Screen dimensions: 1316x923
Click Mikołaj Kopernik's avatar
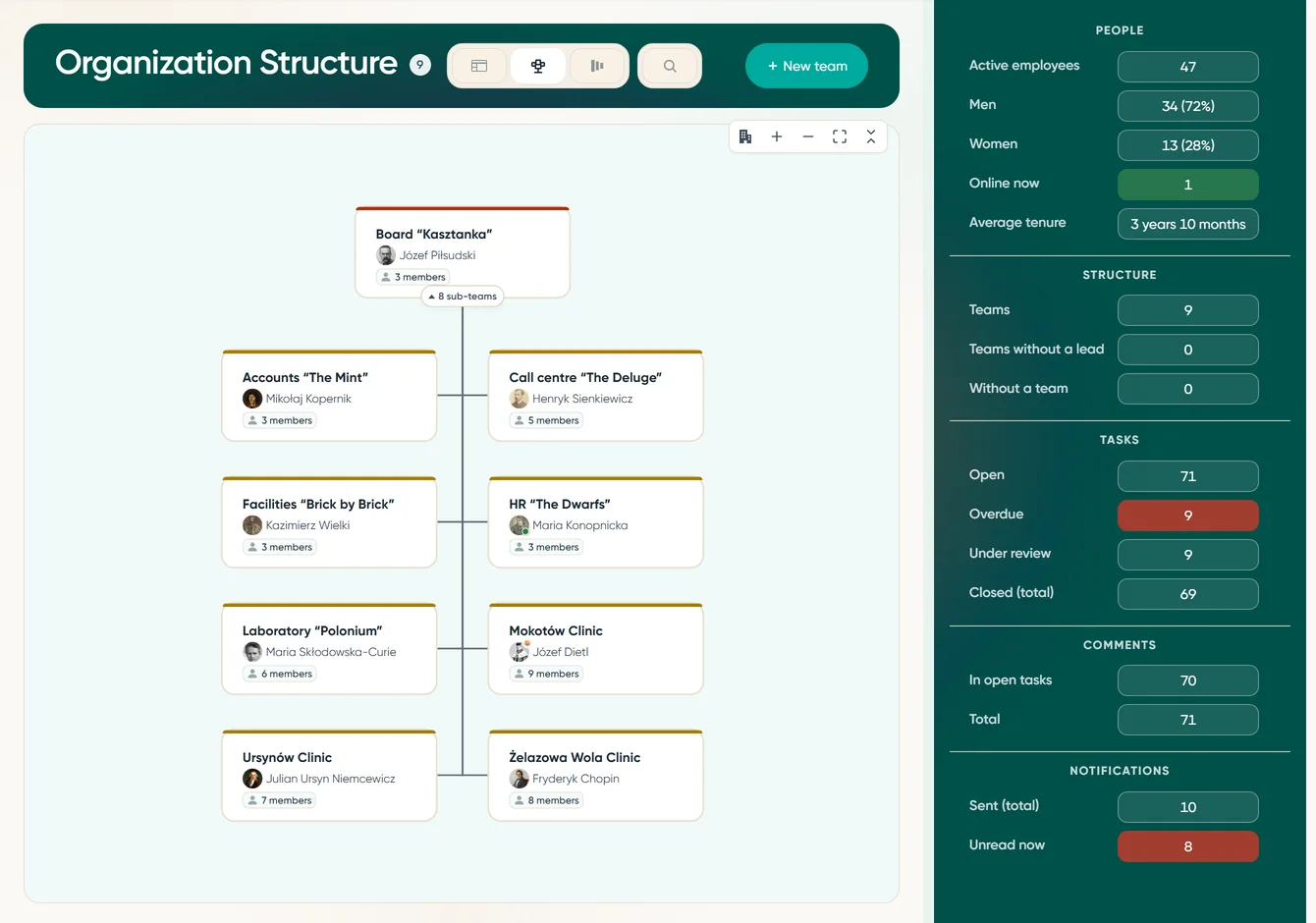(252, 399)
